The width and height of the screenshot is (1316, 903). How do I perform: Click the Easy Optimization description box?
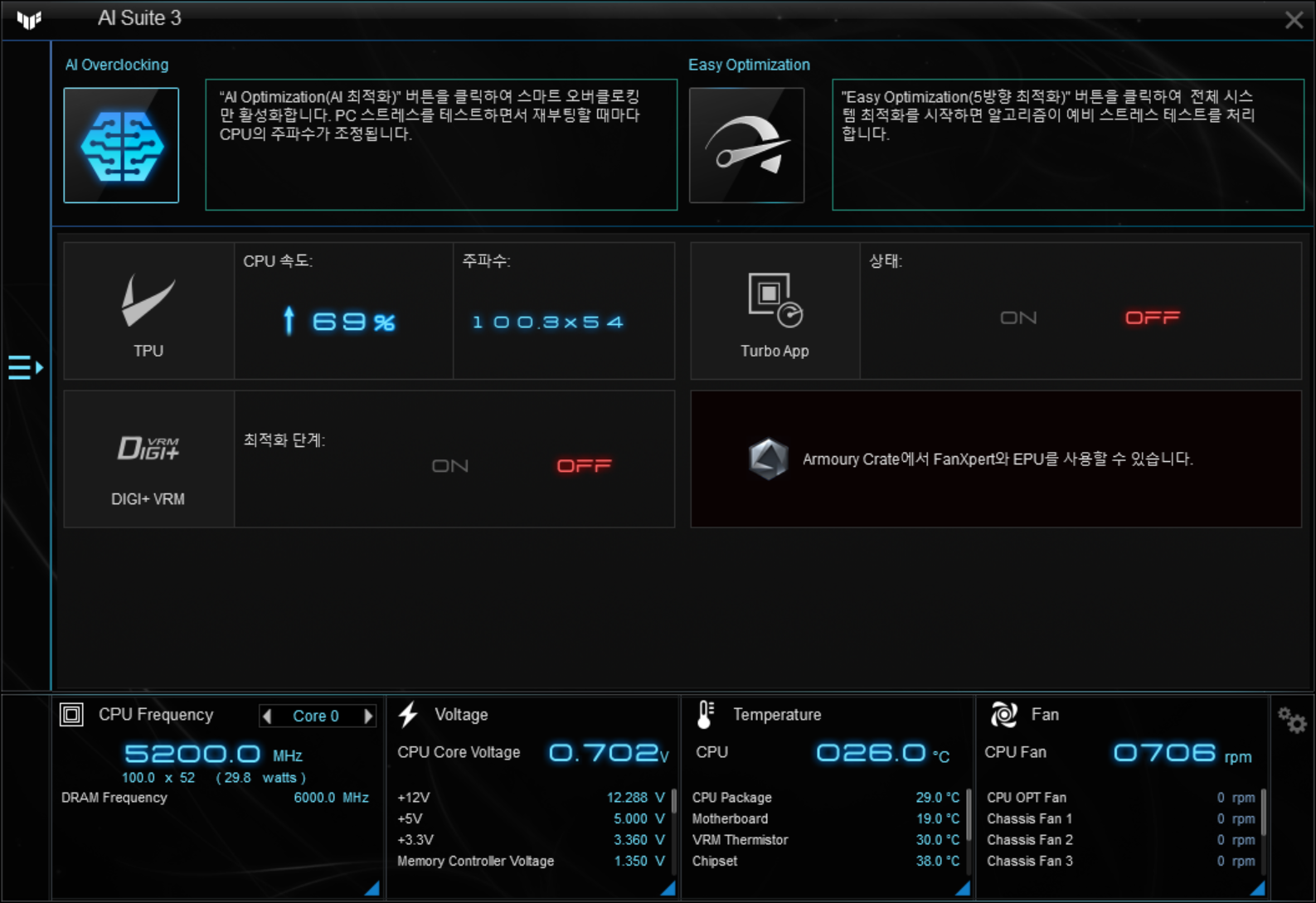1068,145
